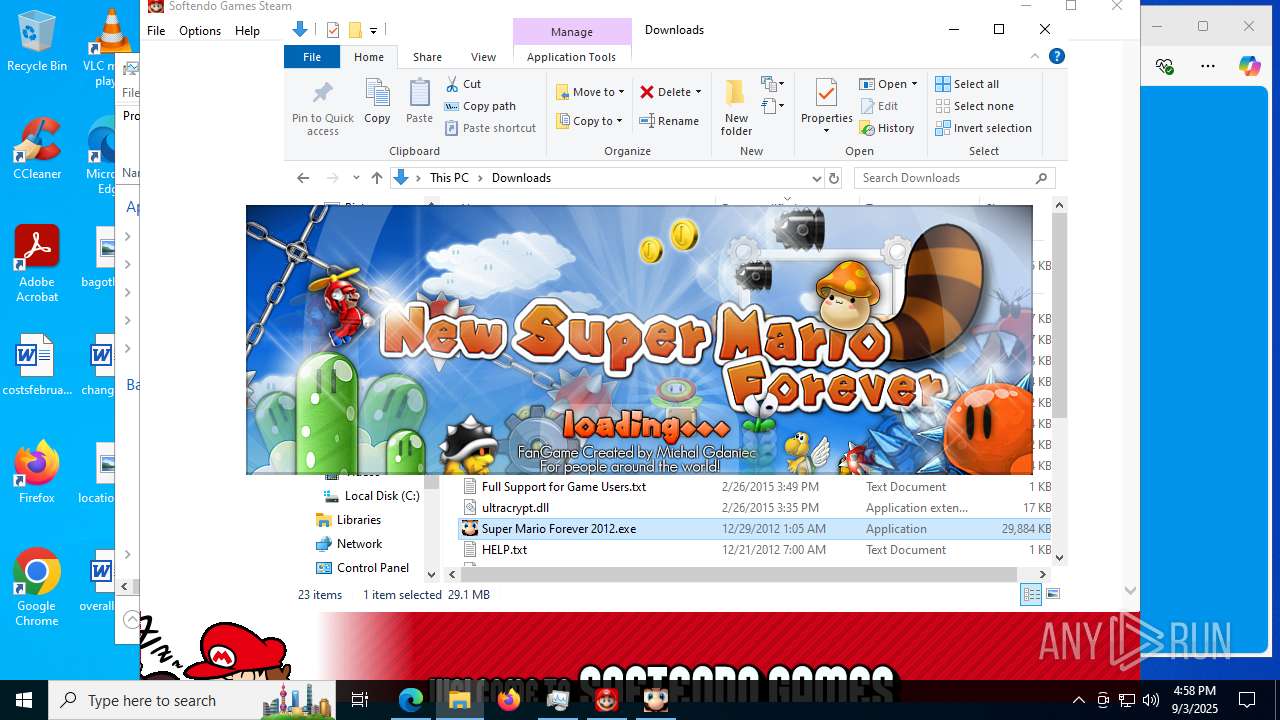Open recent locations dropdown near Forward arrow
1280x720 pixels.
[356, 178]
